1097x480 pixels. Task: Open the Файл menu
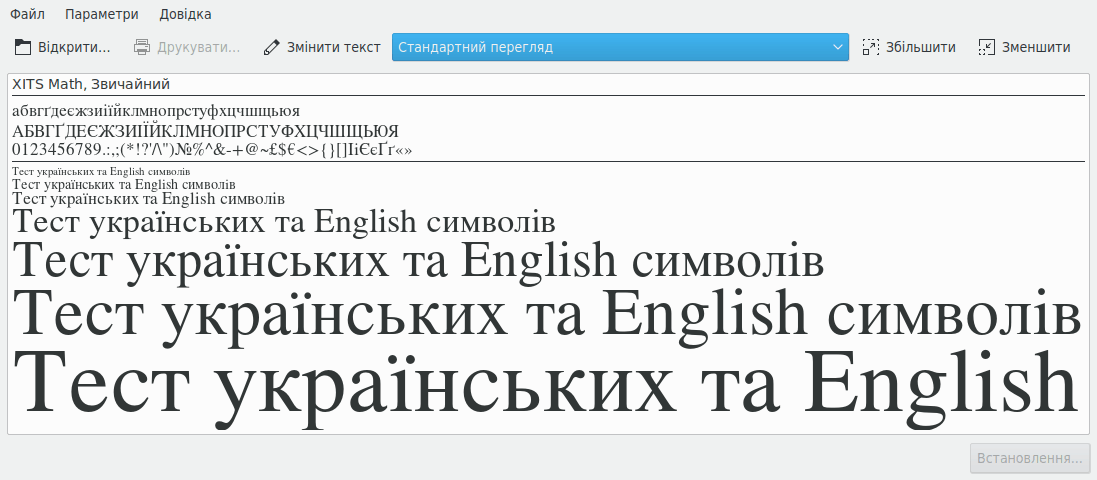28,14
